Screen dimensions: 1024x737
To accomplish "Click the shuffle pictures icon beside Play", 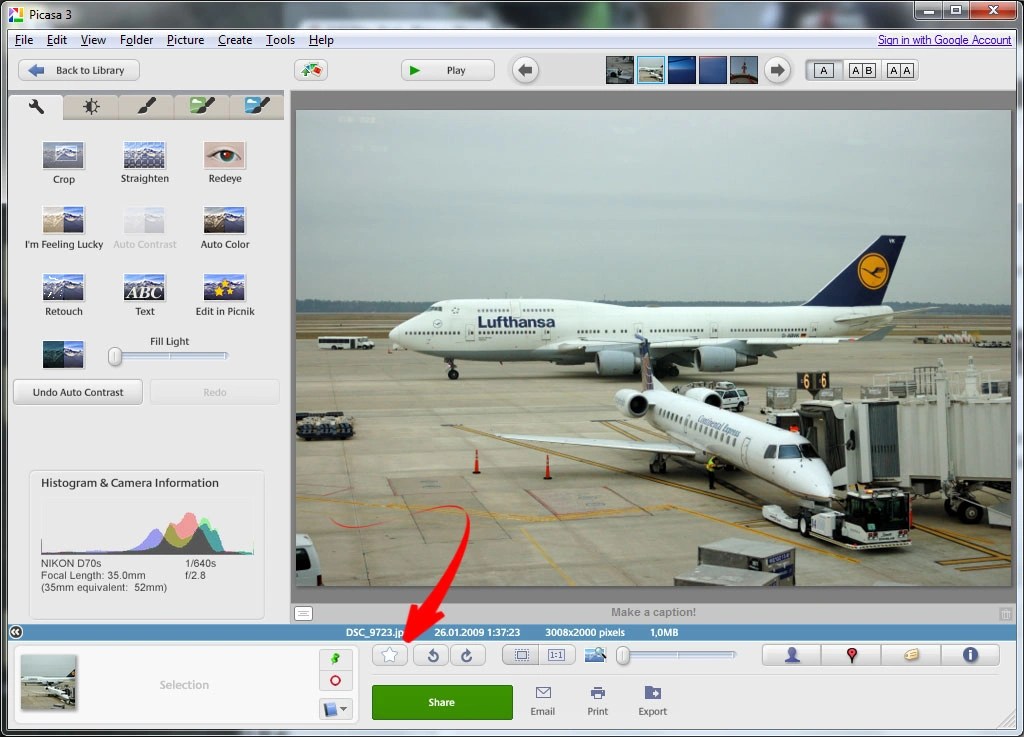I will [x=311, y=70].
